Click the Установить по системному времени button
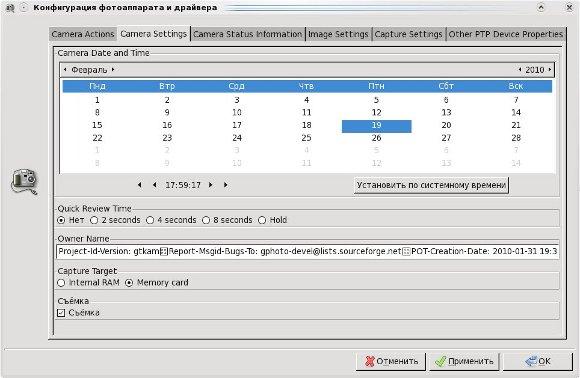 [x=431, y=185]
